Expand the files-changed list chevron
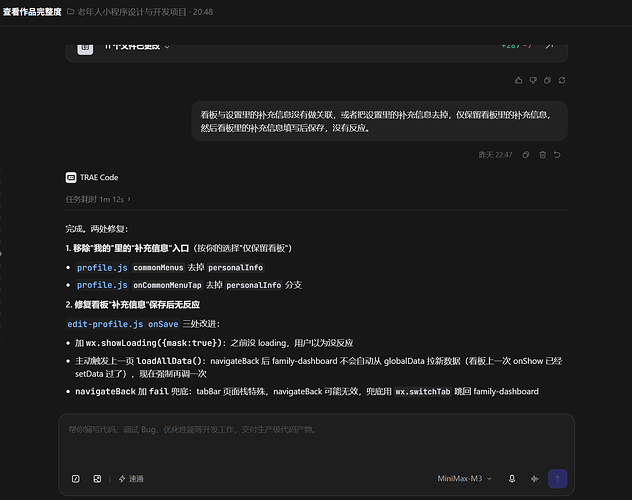 (167, 47)
